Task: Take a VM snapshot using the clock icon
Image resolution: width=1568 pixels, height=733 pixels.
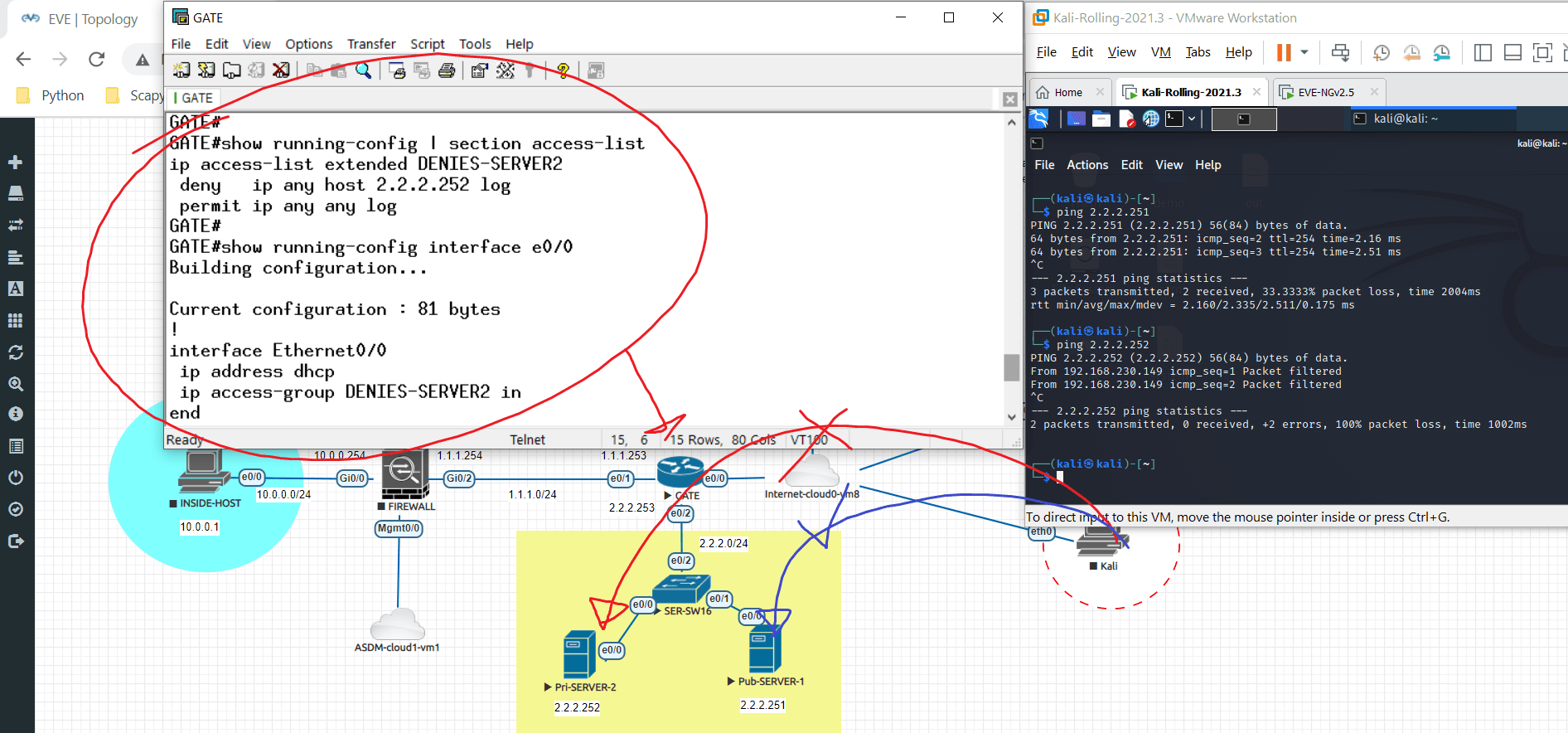Action: click(1381, 53)
